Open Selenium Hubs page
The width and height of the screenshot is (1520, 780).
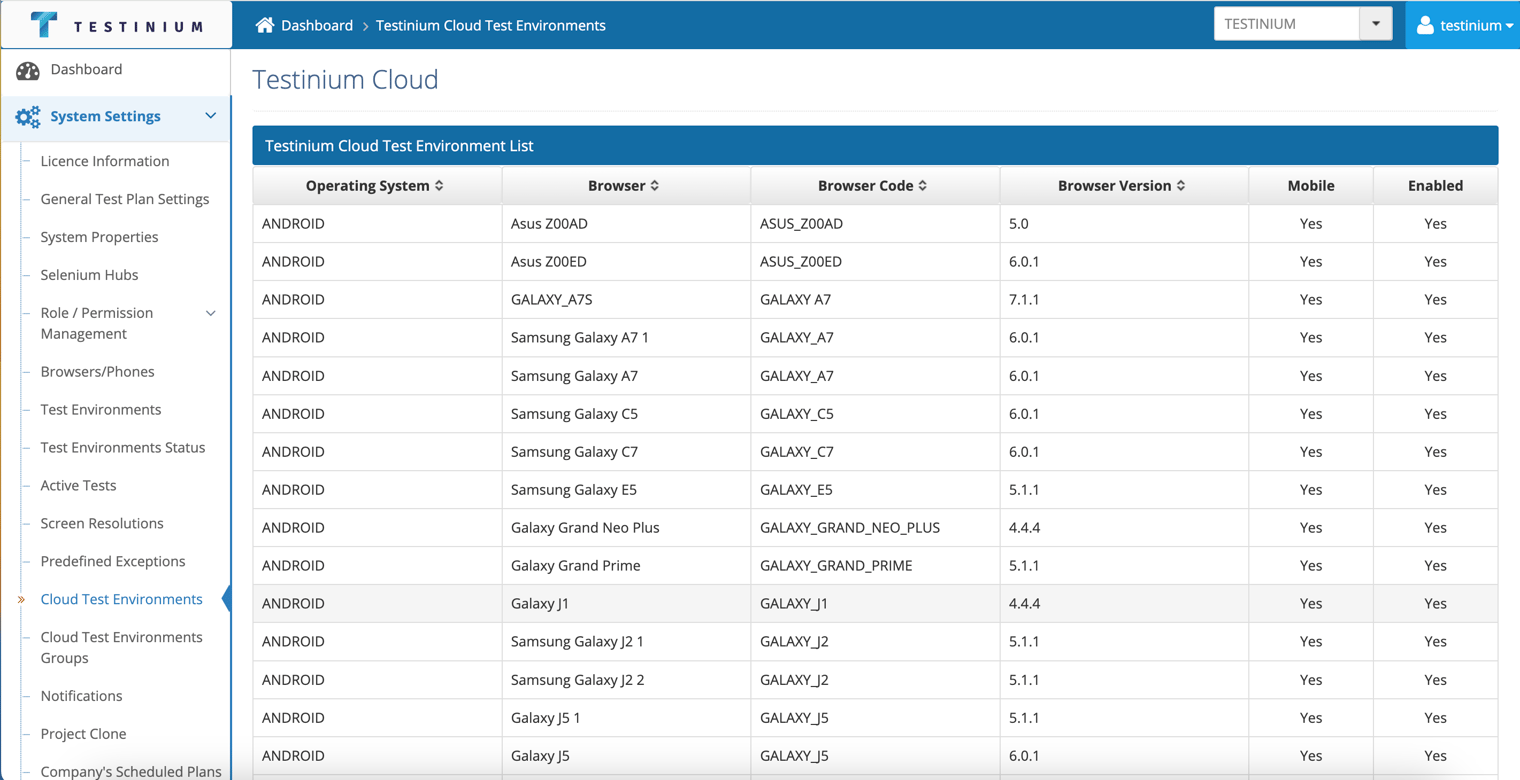pos(89,275)
